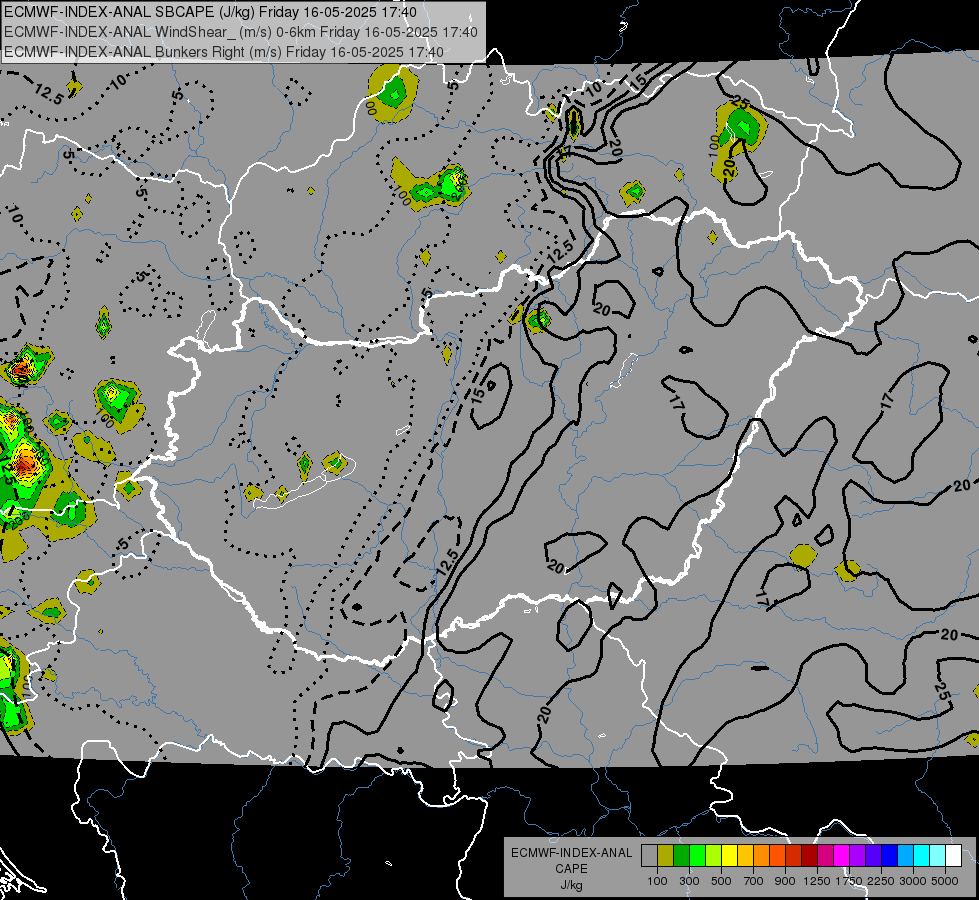The image size is (979, 900).
Task: Select the yellow-green legend swatch
Action: (x=714, y=855)
